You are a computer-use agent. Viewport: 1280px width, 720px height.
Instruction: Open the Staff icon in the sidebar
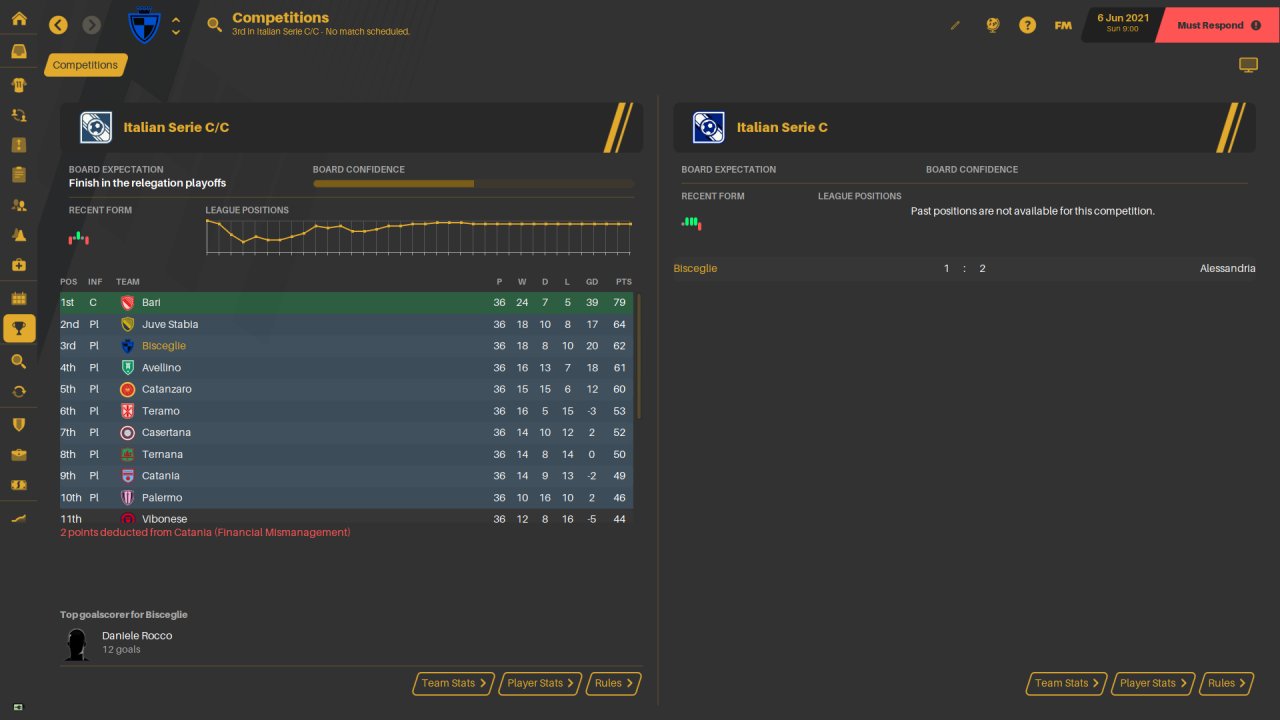click(18, 205)
